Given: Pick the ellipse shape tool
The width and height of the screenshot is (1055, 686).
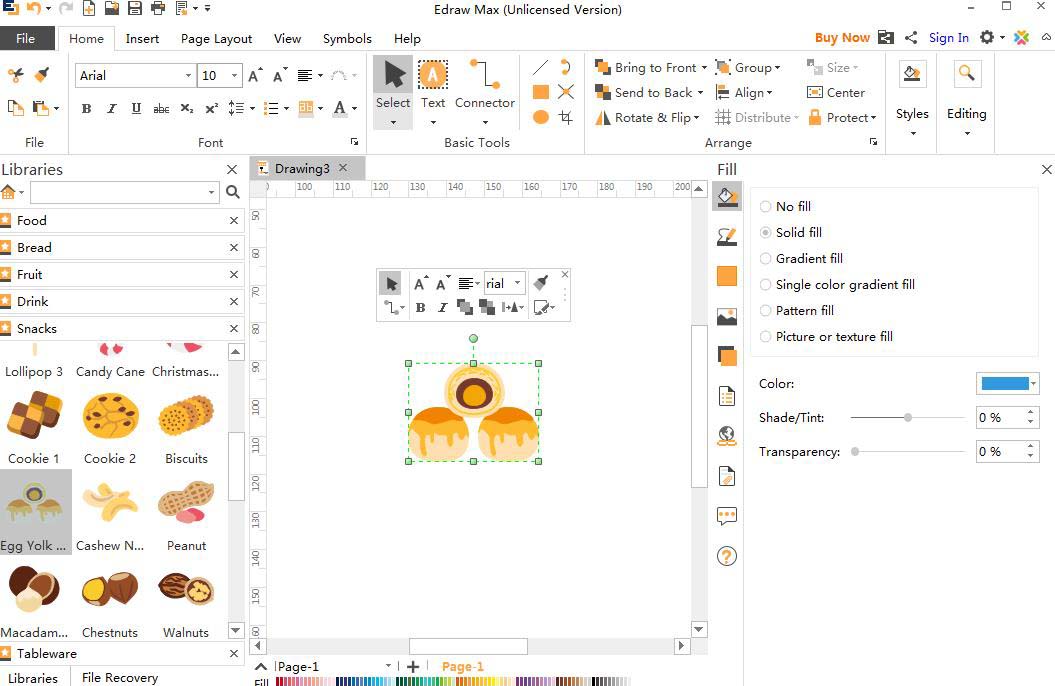Looking at the screenshot, I should pos(540,117).
